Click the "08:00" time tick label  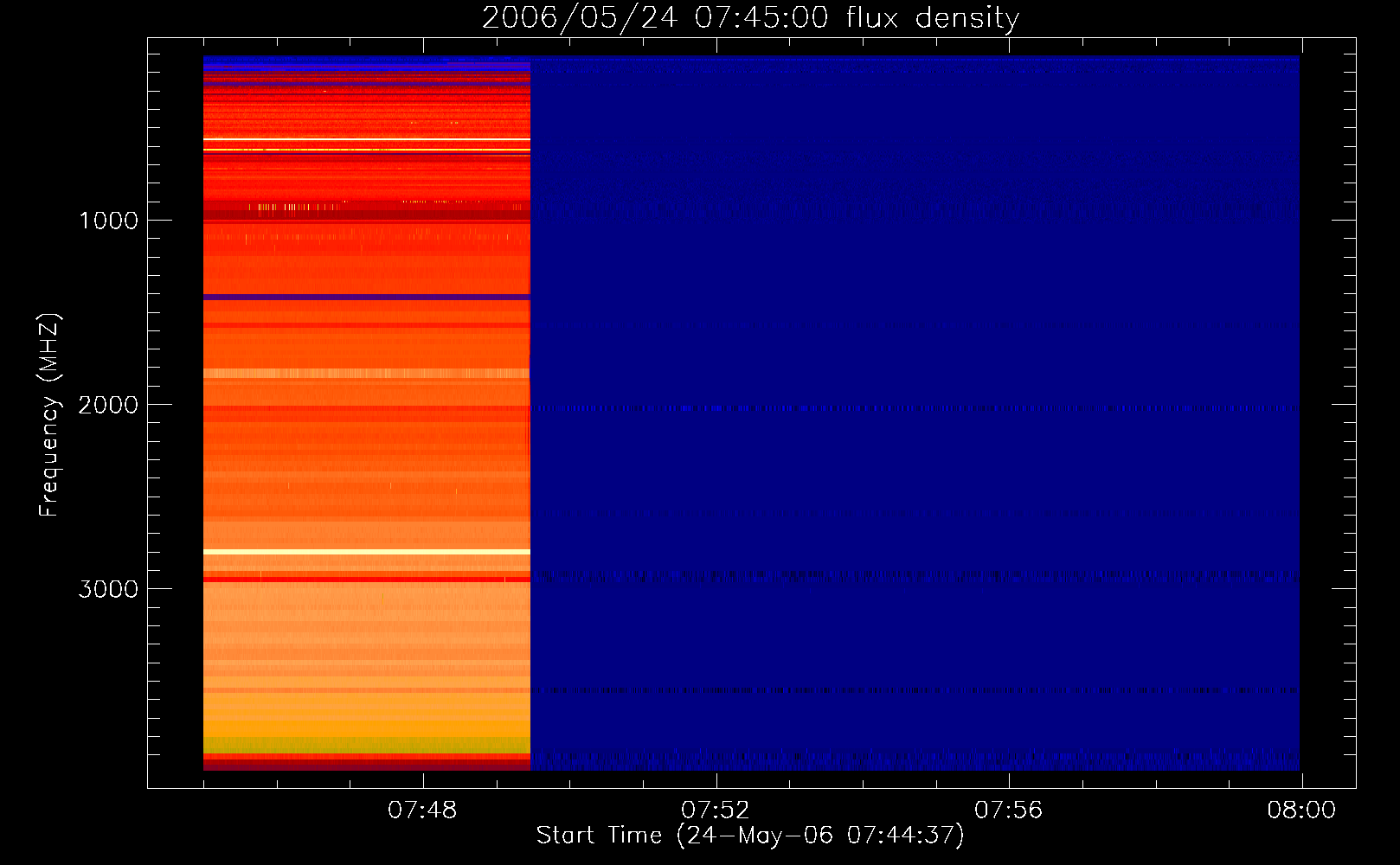tap(1301, 811)
